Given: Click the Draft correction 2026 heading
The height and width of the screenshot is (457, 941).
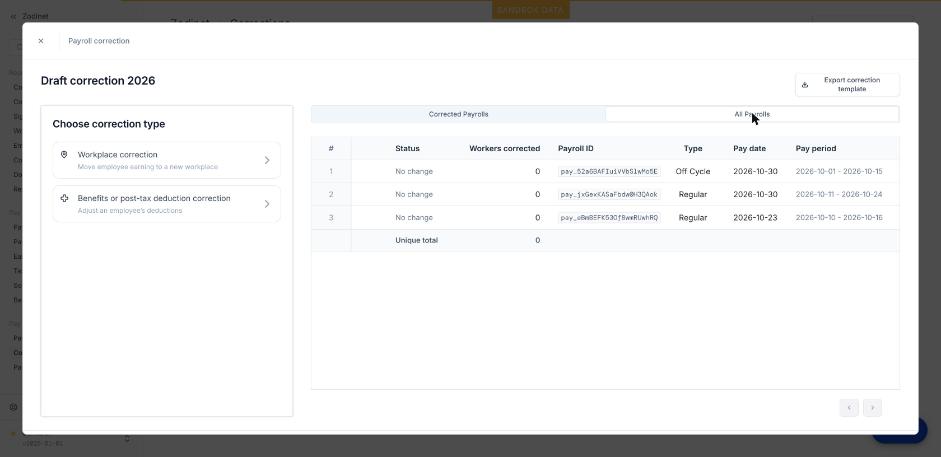Looking at the screenshot, I should click(98, 80).
